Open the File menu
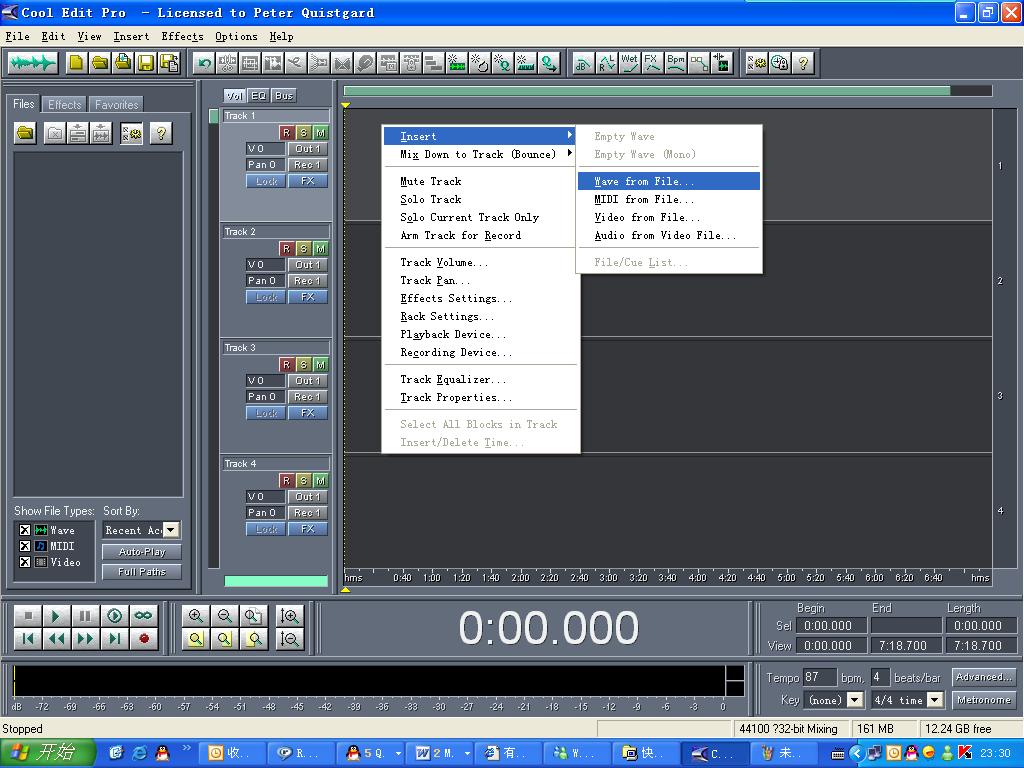Screen dimensions: 1024x768 (17, 37)
